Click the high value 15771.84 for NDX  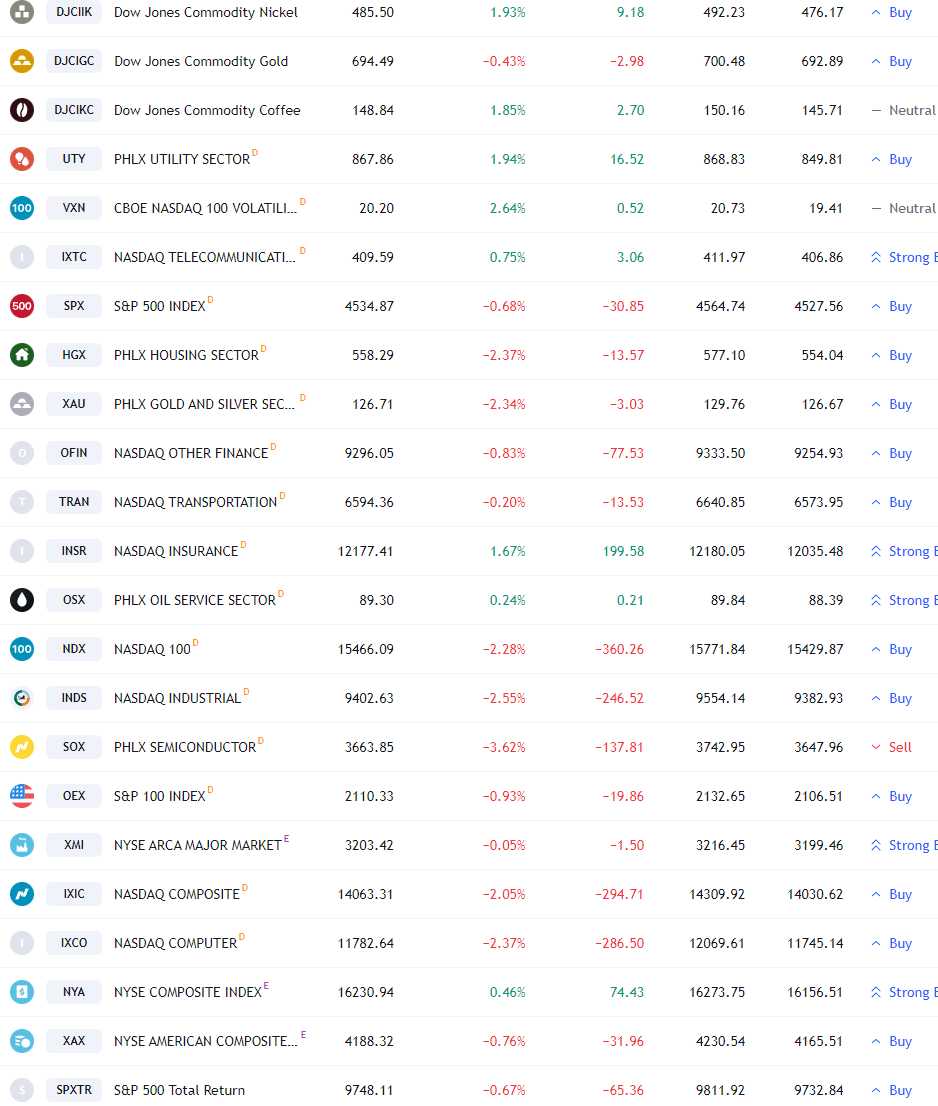(717, 649)
